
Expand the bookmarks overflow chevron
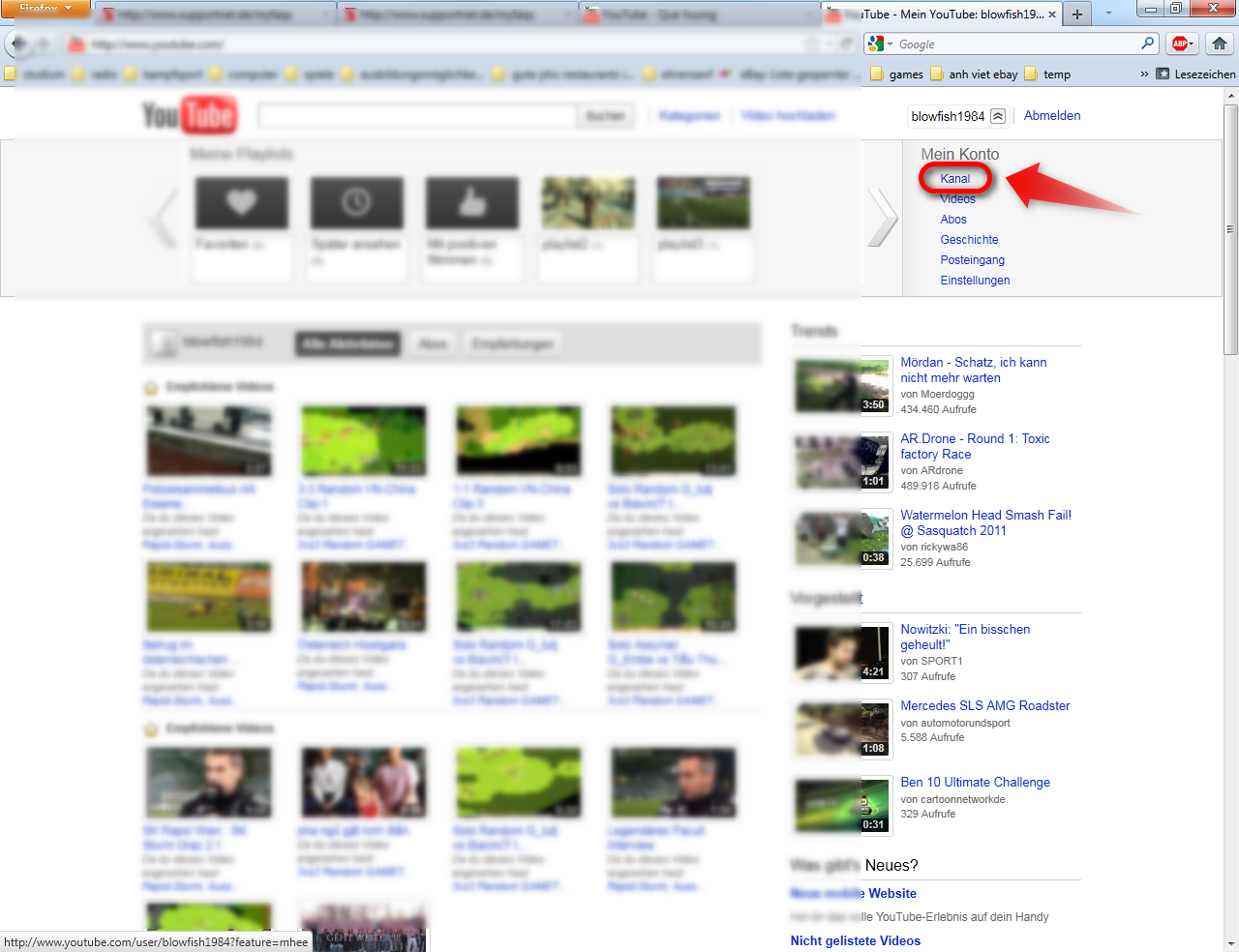click(1145, 74)
